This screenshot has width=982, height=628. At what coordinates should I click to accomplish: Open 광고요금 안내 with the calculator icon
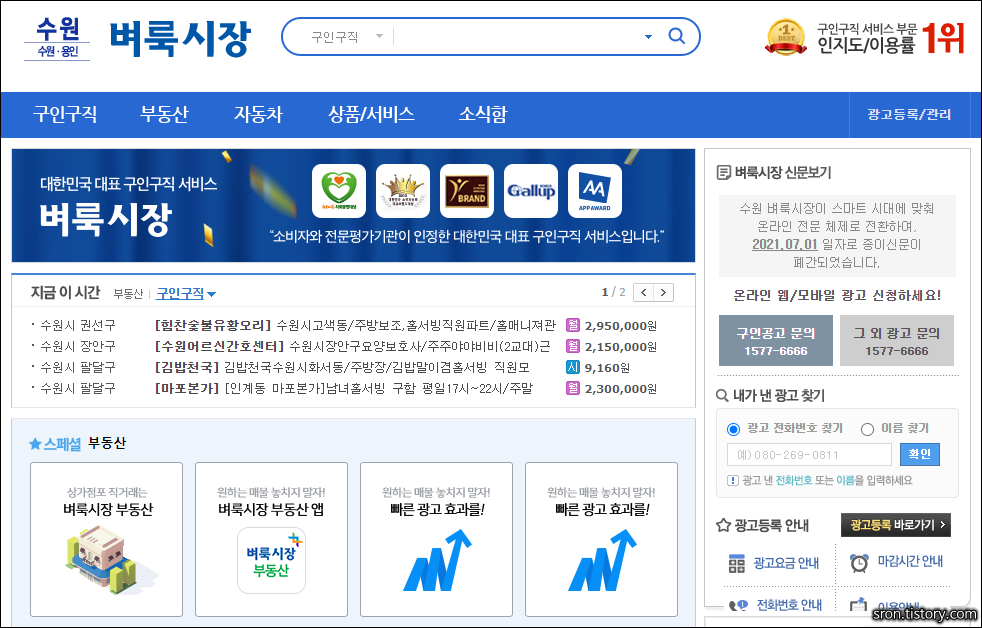(774, 563)
